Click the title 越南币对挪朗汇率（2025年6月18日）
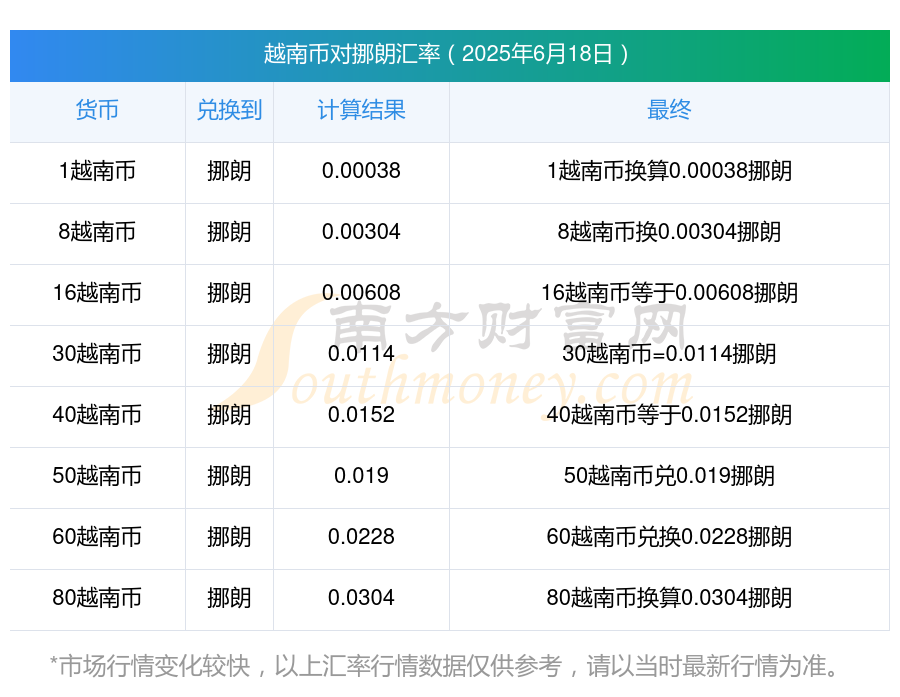This screenshot has height=697, width=900. [446, 54]
